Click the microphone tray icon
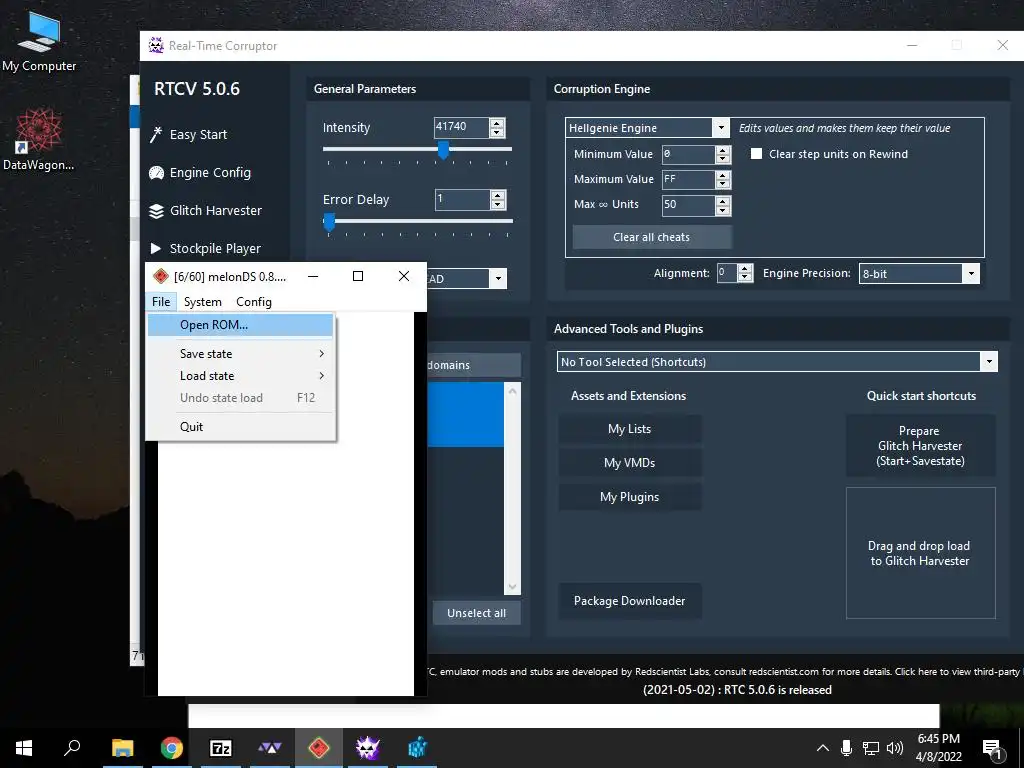The image size is (1024, 768). pyautogui.click(x=846, y=748)
